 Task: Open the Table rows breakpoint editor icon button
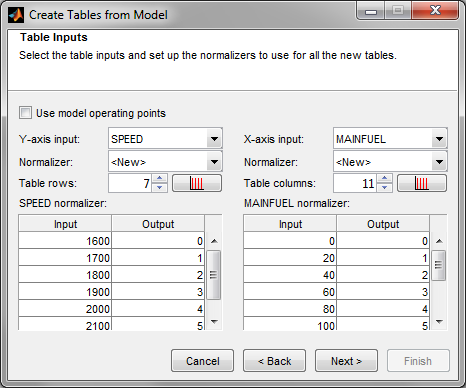[x=197, y=183]
